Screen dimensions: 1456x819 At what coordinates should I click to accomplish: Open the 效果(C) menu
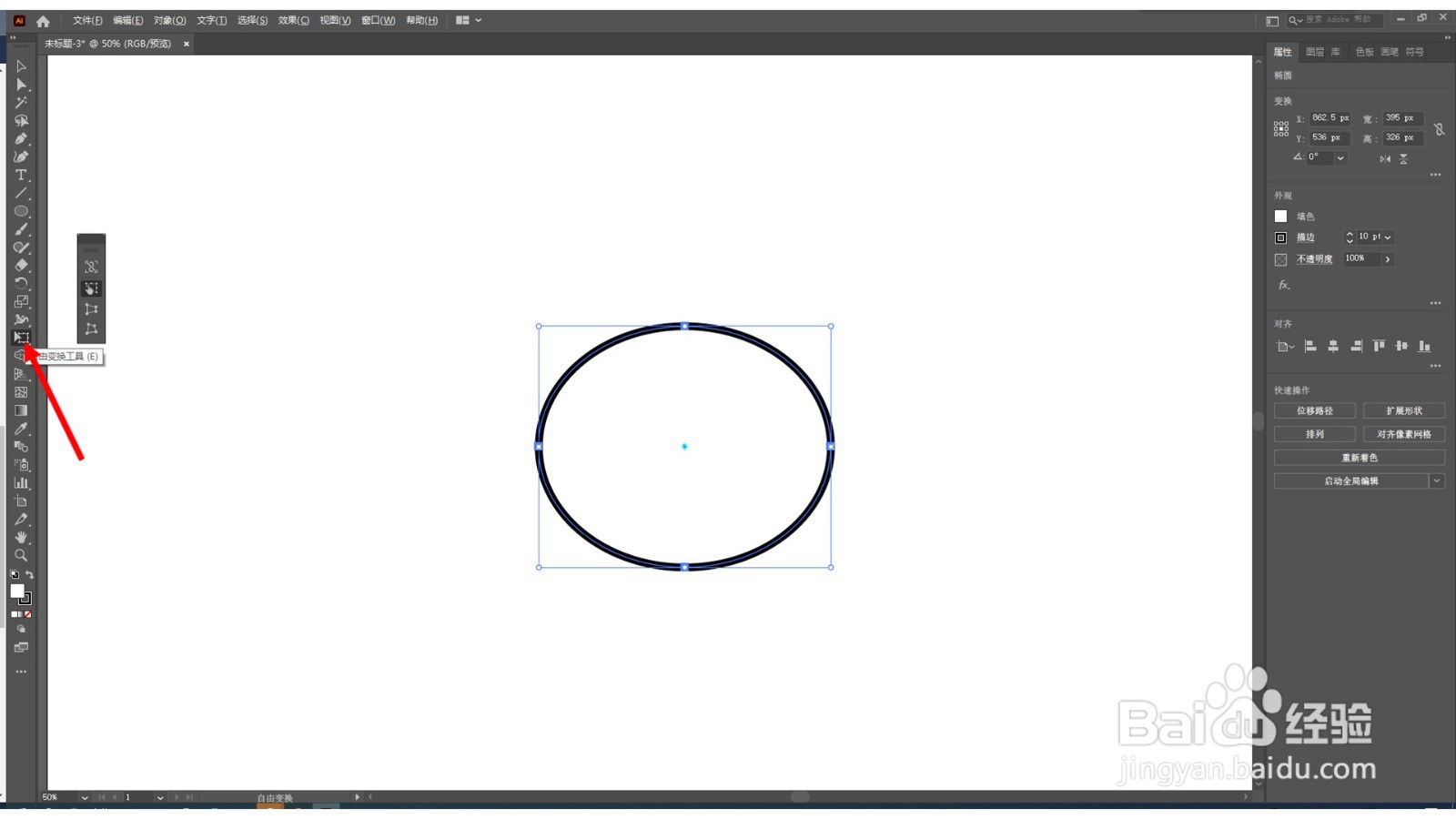293,20
